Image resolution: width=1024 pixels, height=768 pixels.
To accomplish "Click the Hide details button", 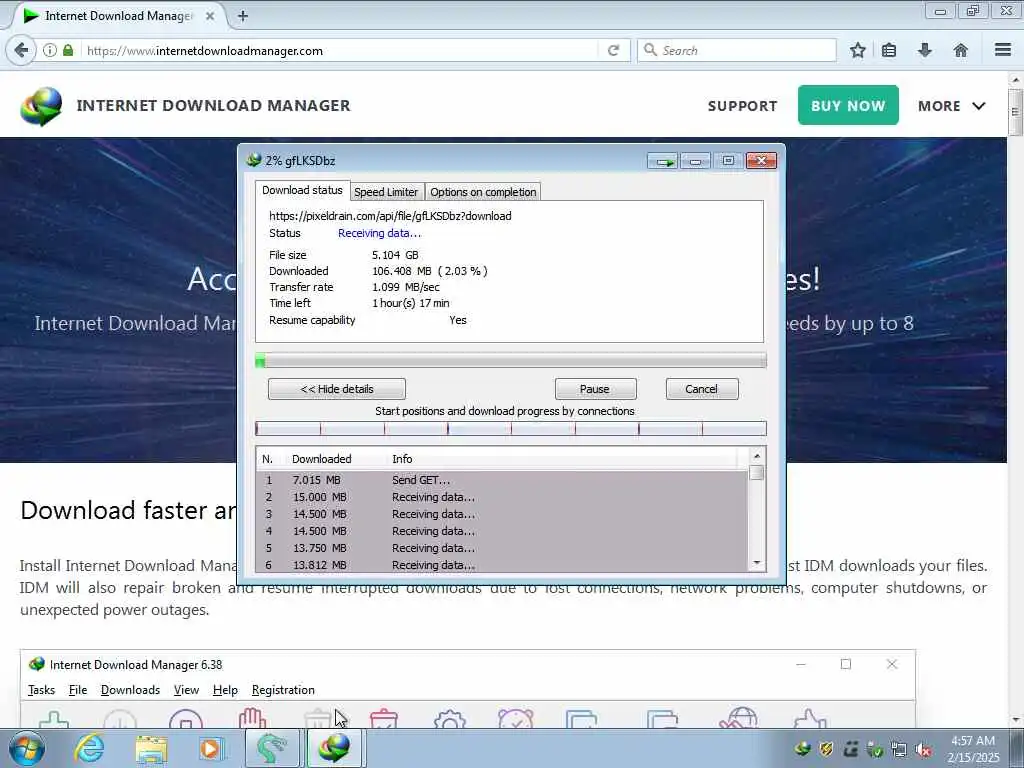I will tap(337, 389).
